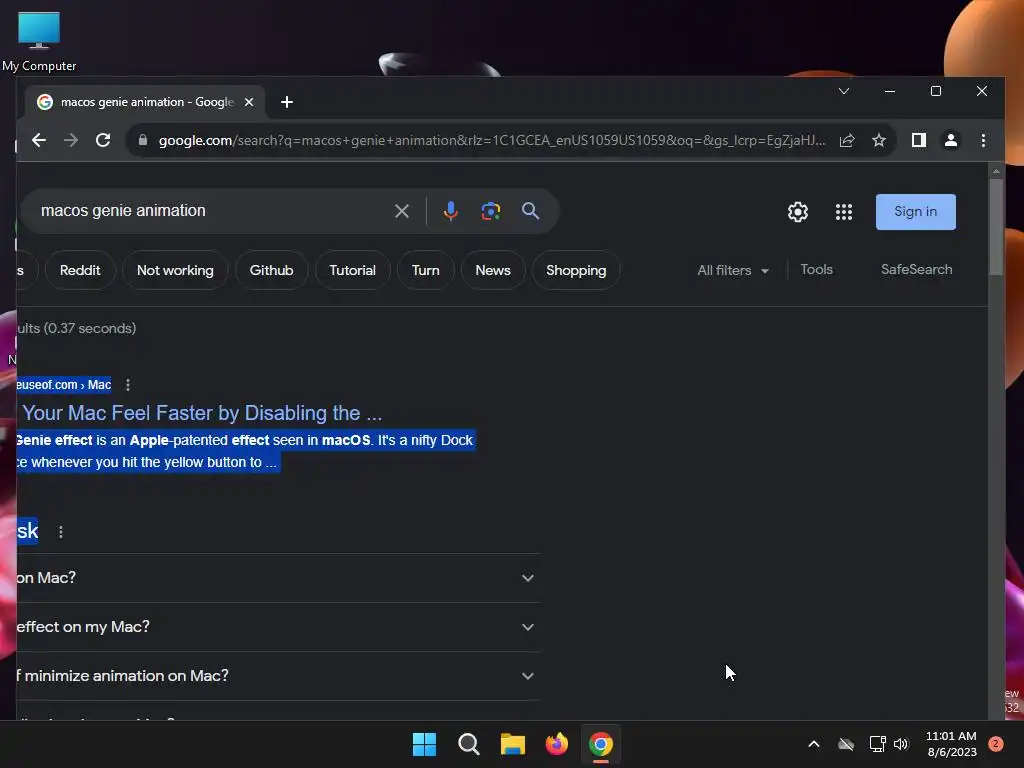Launch Firefox from the taskbar
Screen dimensions: 1024x768
click(x=556, y=744)
